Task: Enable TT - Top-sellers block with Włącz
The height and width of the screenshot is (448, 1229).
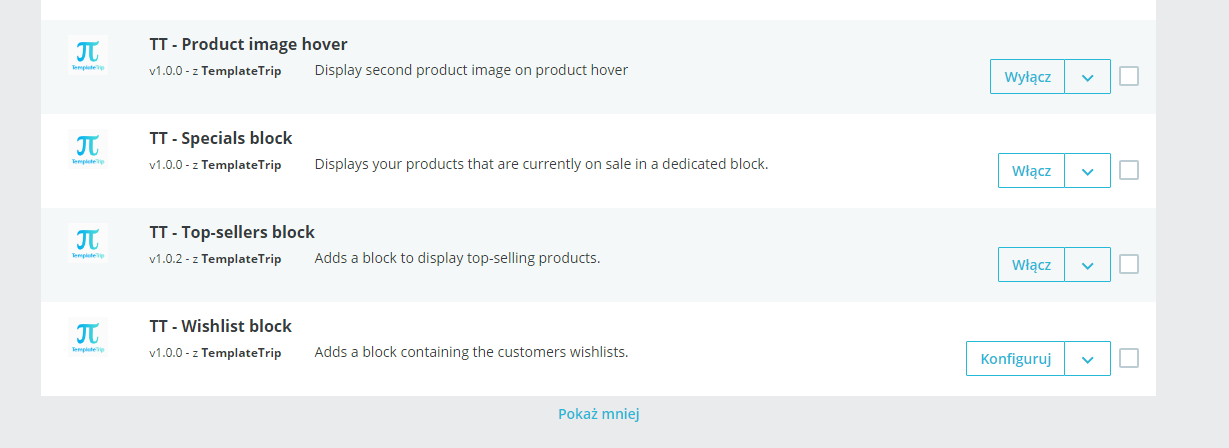Action: (1031, 265)
